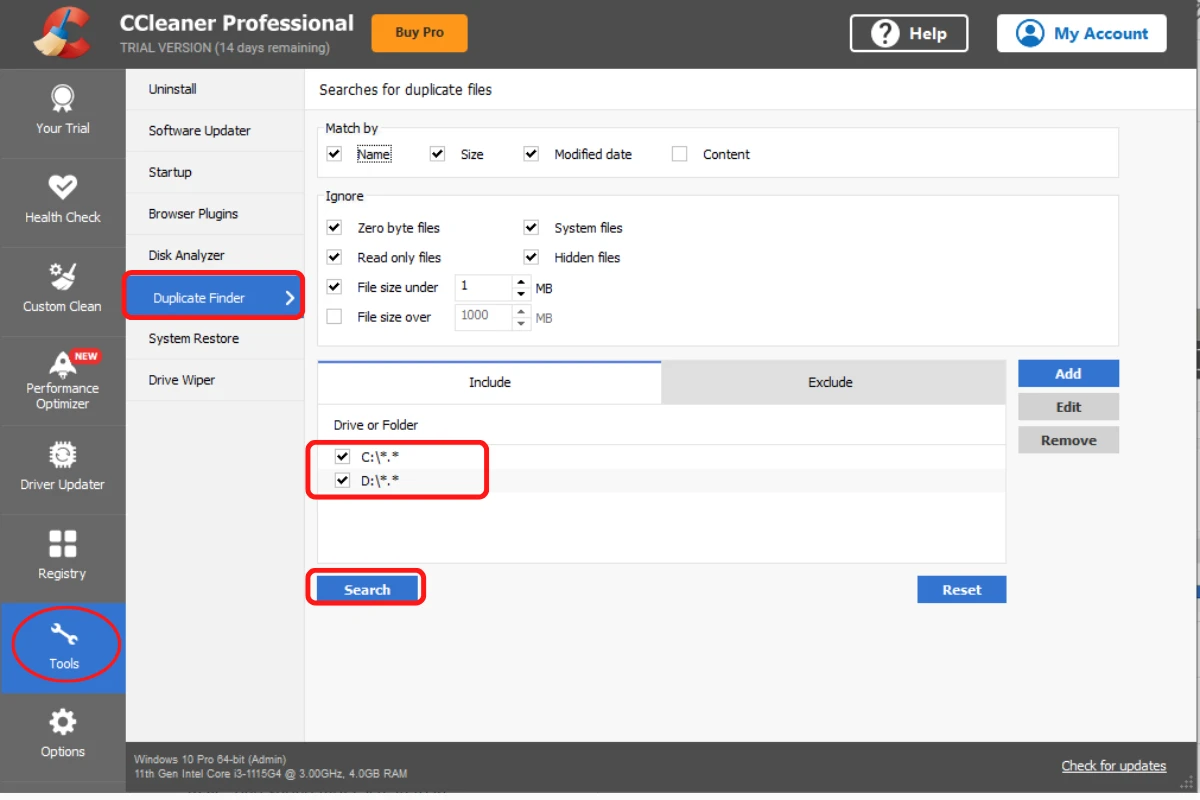The height and width of the screenshot is (800, 1200).
Task: Click Edit button
Action: pos(1068,407)
